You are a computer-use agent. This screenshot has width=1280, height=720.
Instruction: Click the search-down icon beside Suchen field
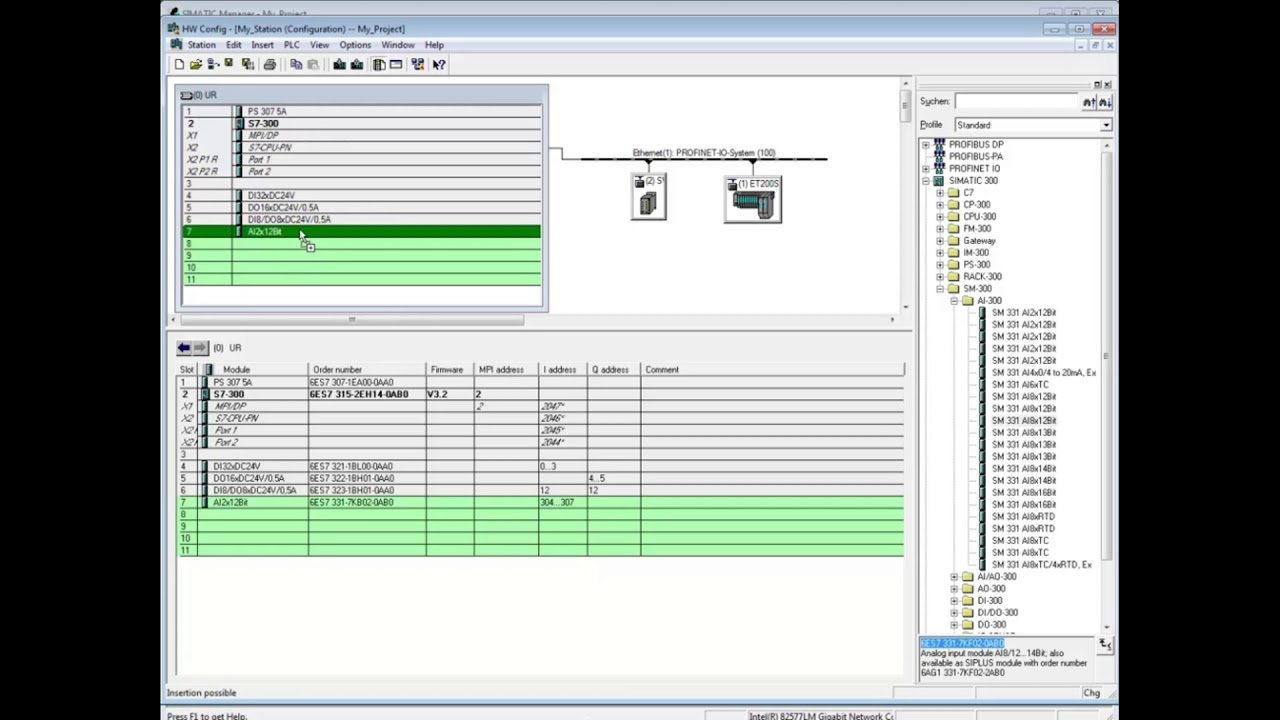click(1105, 101)
